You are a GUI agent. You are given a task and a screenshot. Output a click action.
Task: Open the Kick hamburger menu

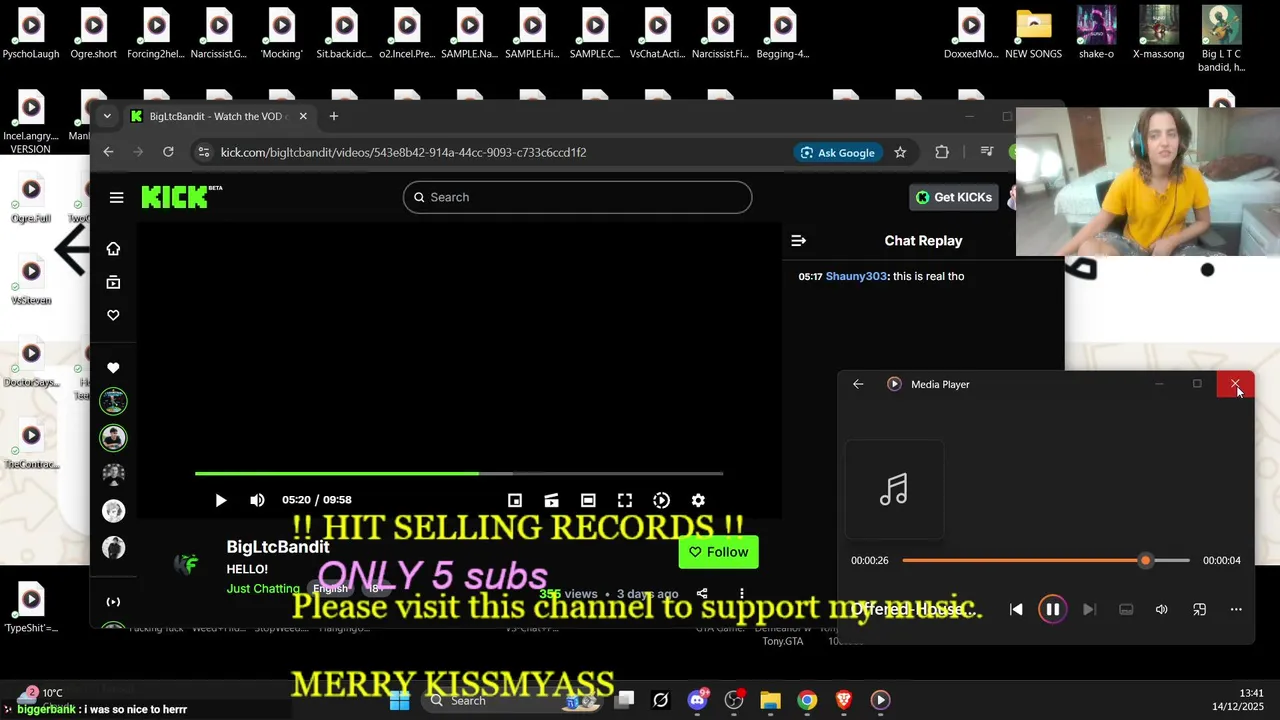(116, 197)
